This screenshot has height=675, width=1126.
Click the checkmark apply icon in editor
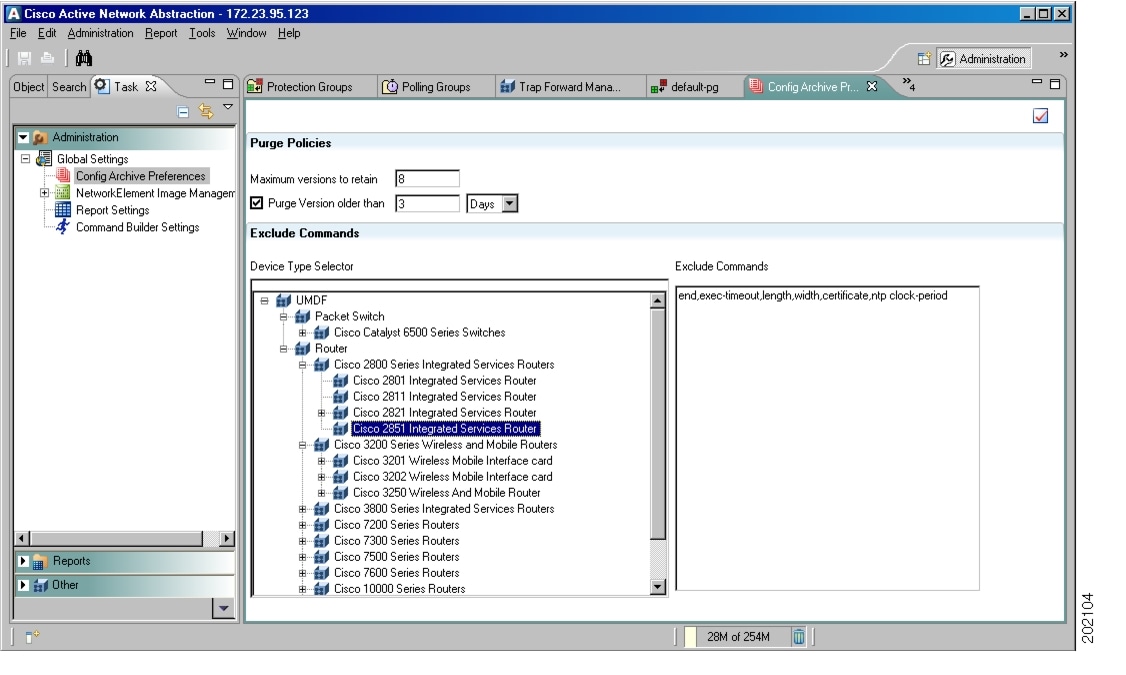pyautogui.click(x=1040, y=116)
